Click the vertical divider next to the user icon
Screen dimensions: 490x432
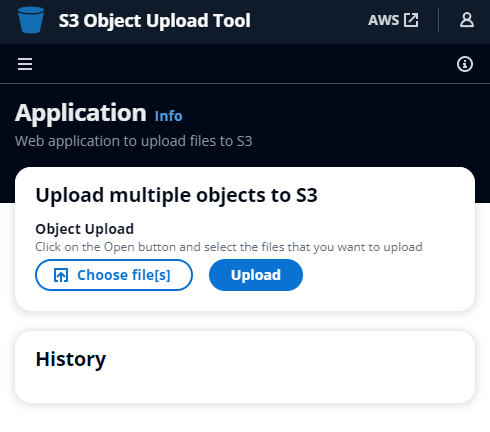coord(438,20)
